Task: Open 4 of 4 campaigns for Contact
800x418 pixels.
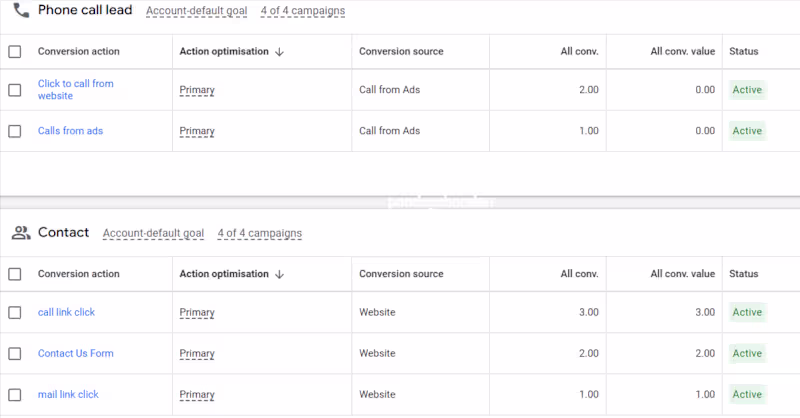Action: coord(259,233)
